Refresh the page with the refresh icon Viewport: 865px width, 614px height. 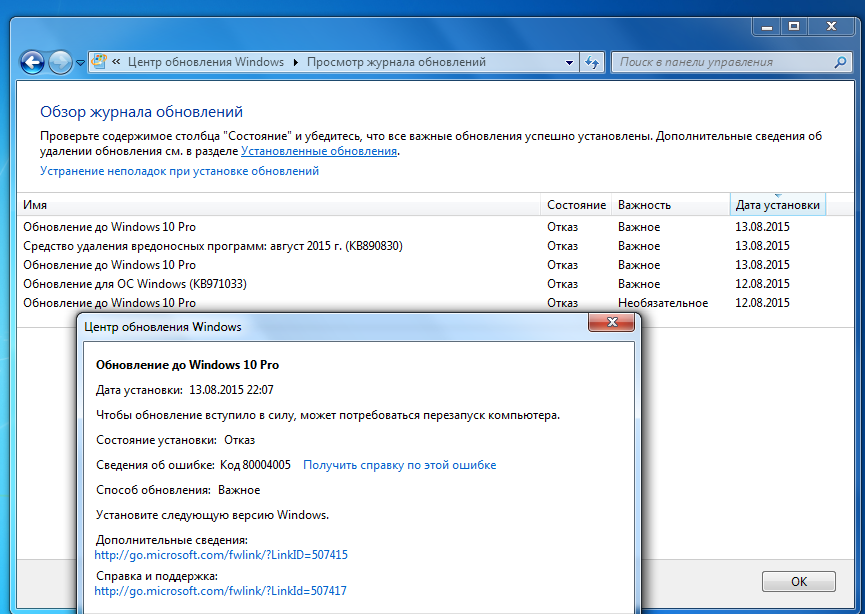coord(592,62)
